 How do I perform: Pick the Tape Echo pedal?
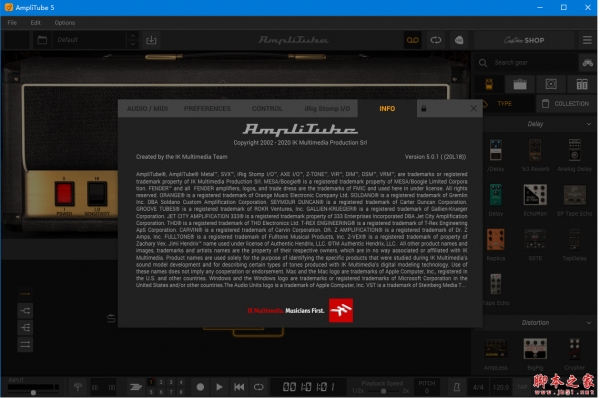496,289
